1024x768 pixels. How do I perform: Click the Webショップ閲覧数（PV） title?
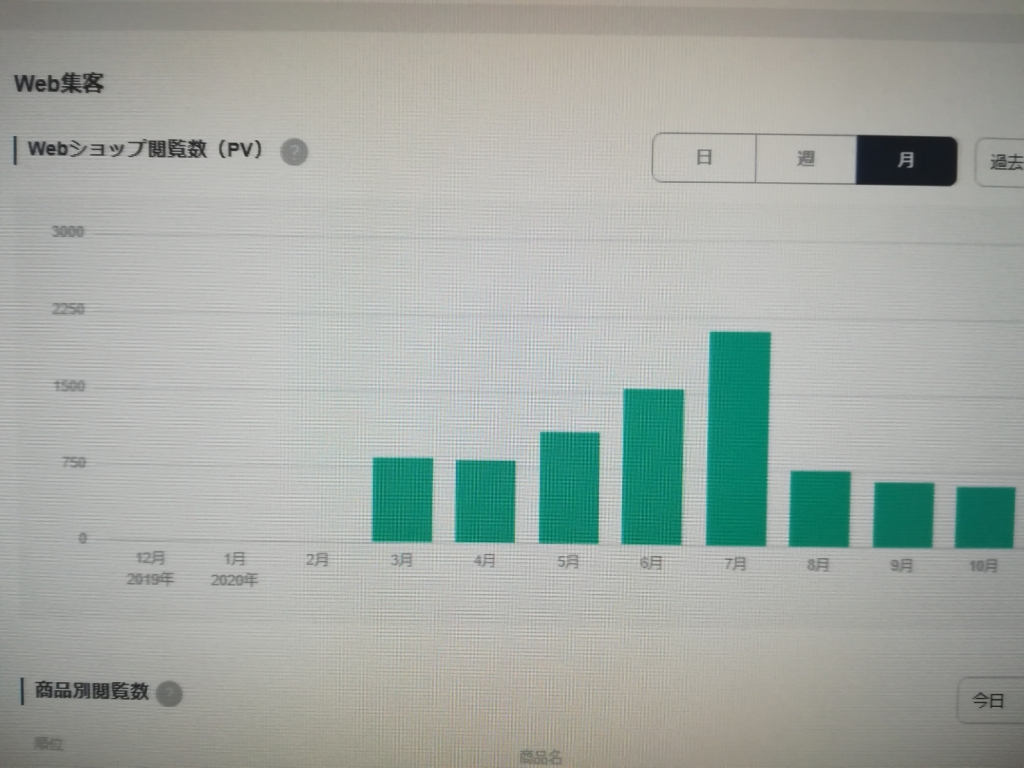(145, 149)
